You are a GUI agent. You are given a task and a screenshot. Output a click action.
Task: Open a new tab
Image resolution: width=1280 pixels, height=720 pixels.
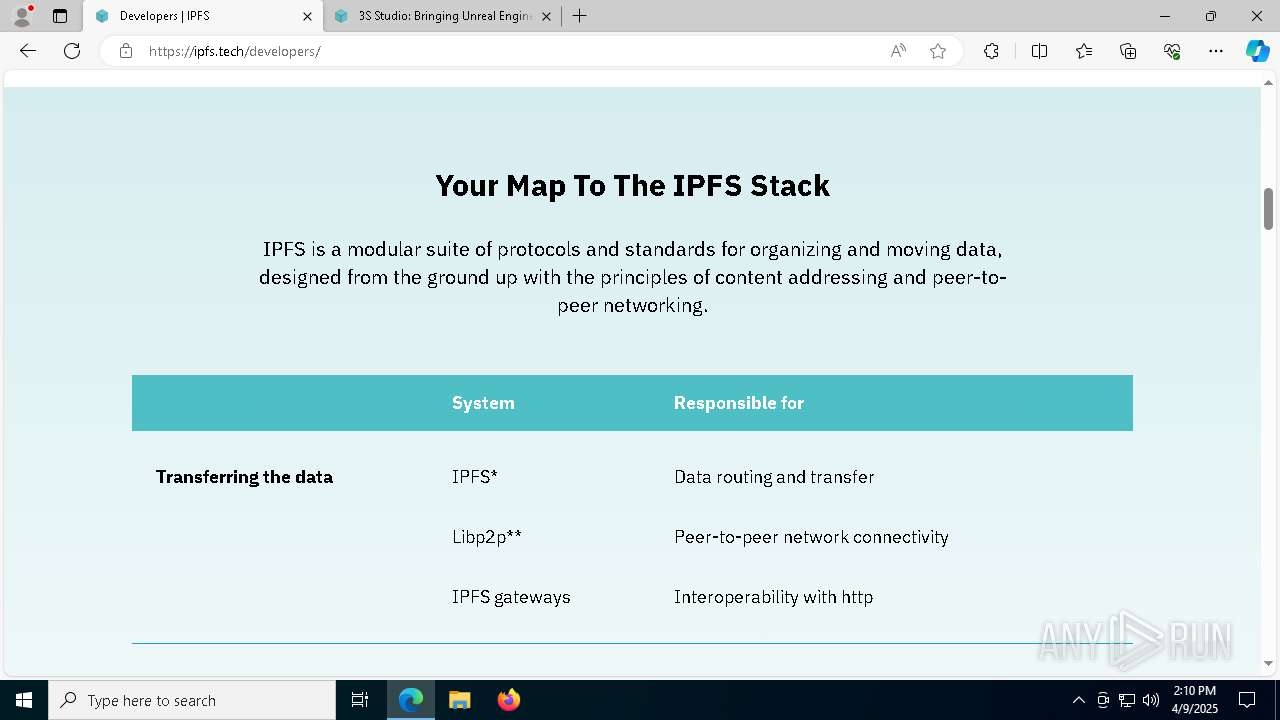pos(579,16)
